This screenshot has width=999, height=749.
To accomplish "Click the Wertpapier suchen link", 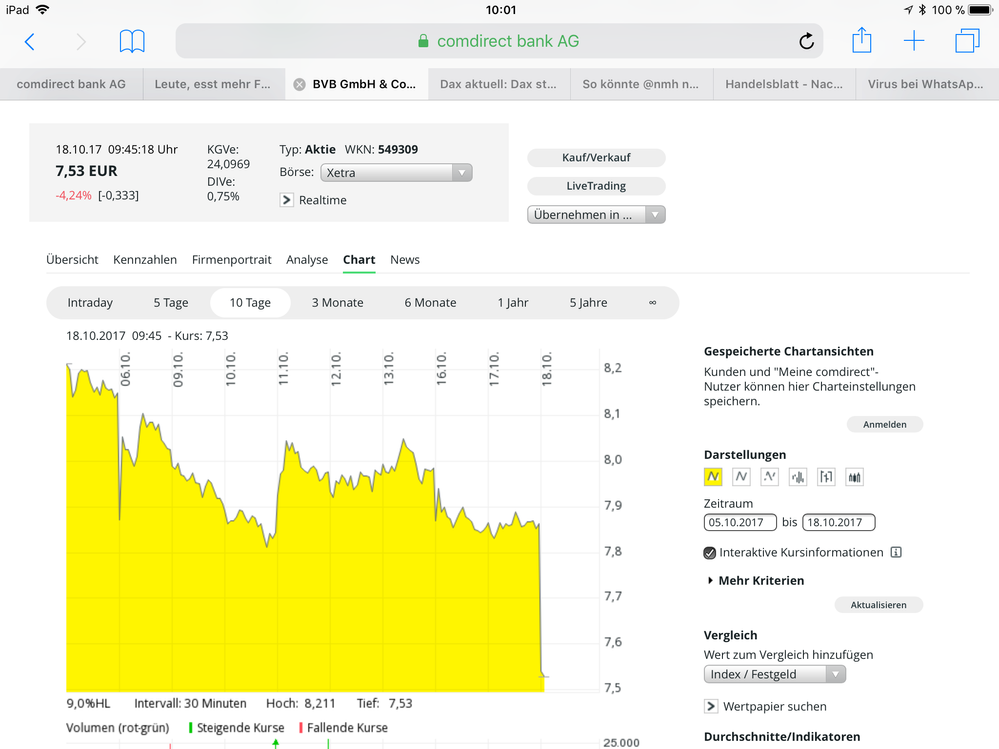I will pos(773,706).
